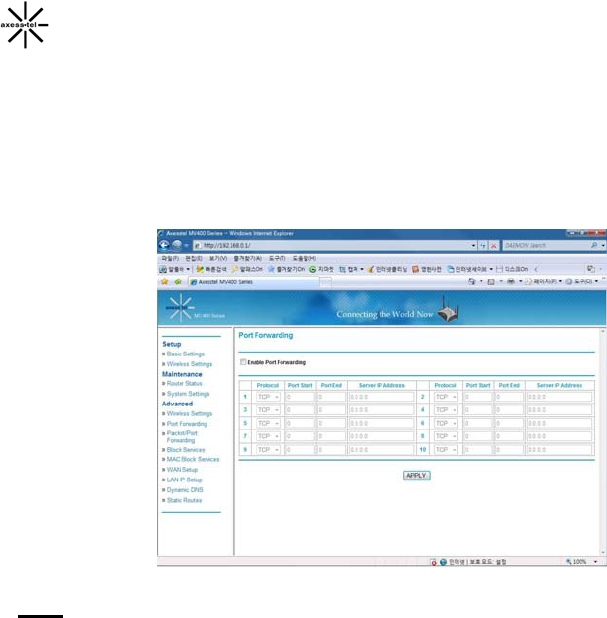This screenshot has width=607, height=618.
Task: Open Router Status link
Action: coord(184,383)
